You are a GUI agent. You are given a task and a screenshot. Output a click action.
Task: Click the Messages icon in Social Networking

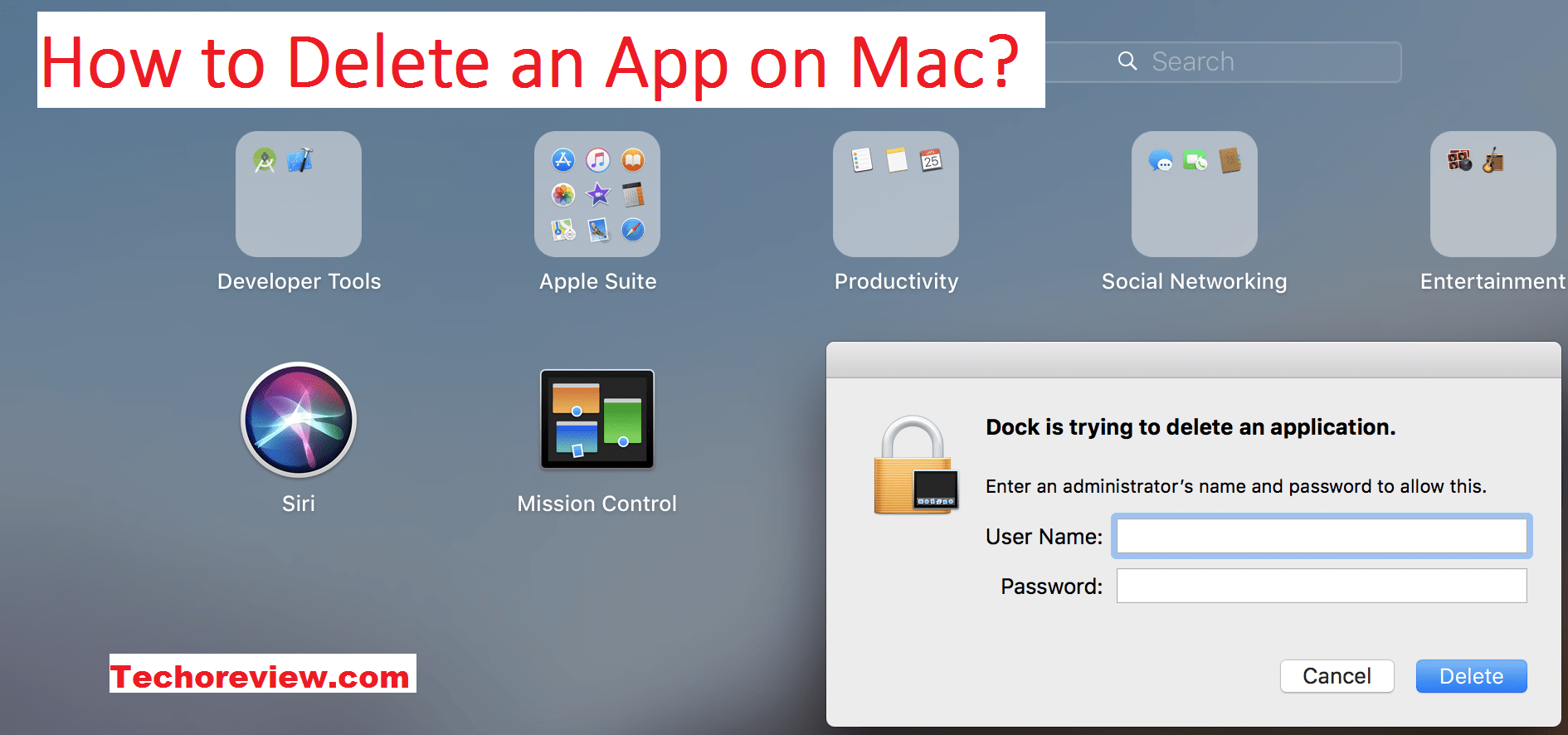coord(1160,160)
